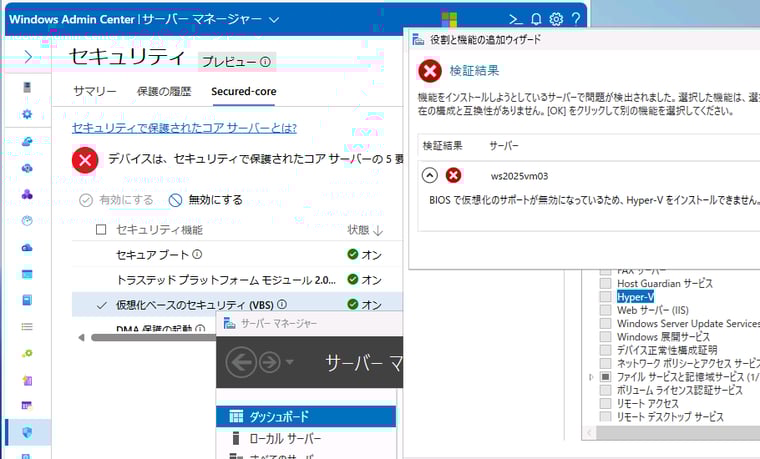Click the server overview icon in sidebar
The width and height of the screenshot is (760, 459).
coord(27,87)
